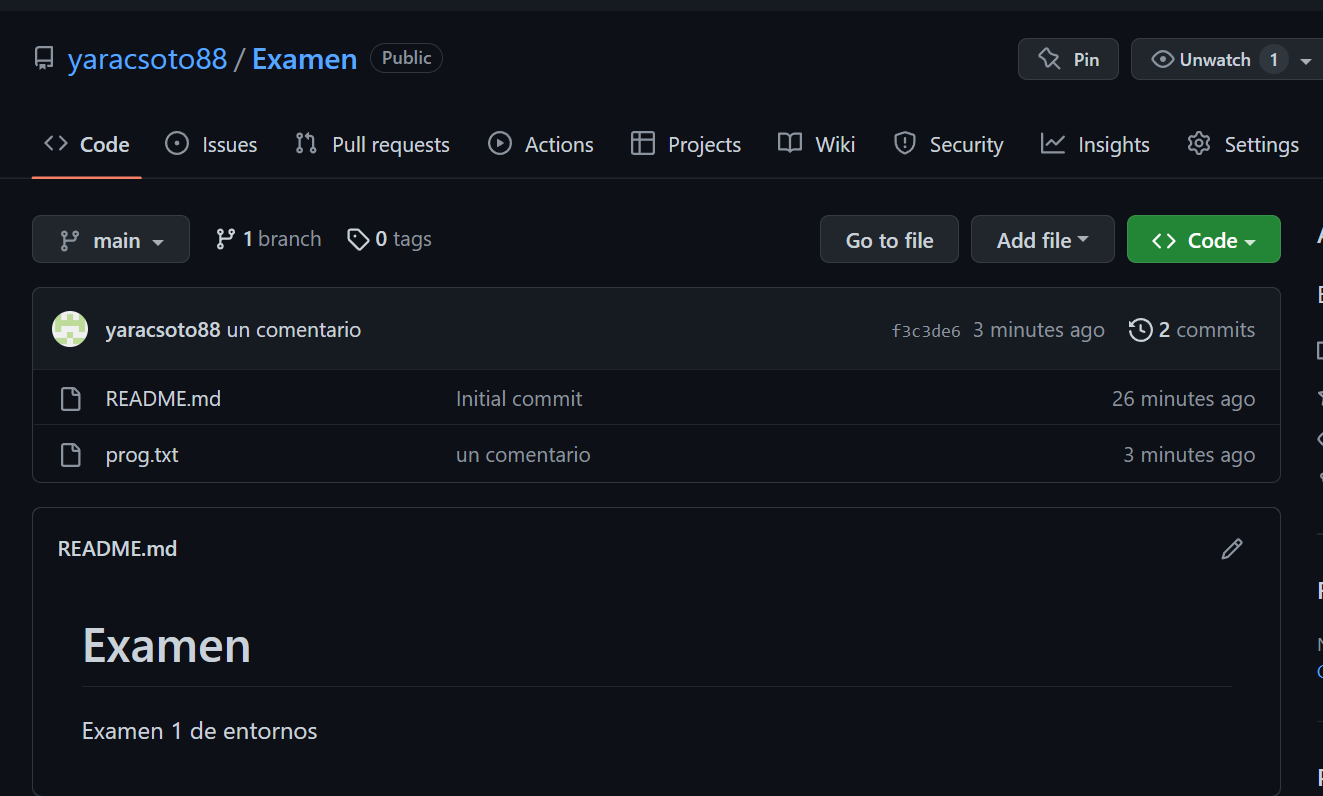The width and height of the screenshot is (1323, 796).
Task: Open the green Code dropdown
Action: coord(1203,239)
